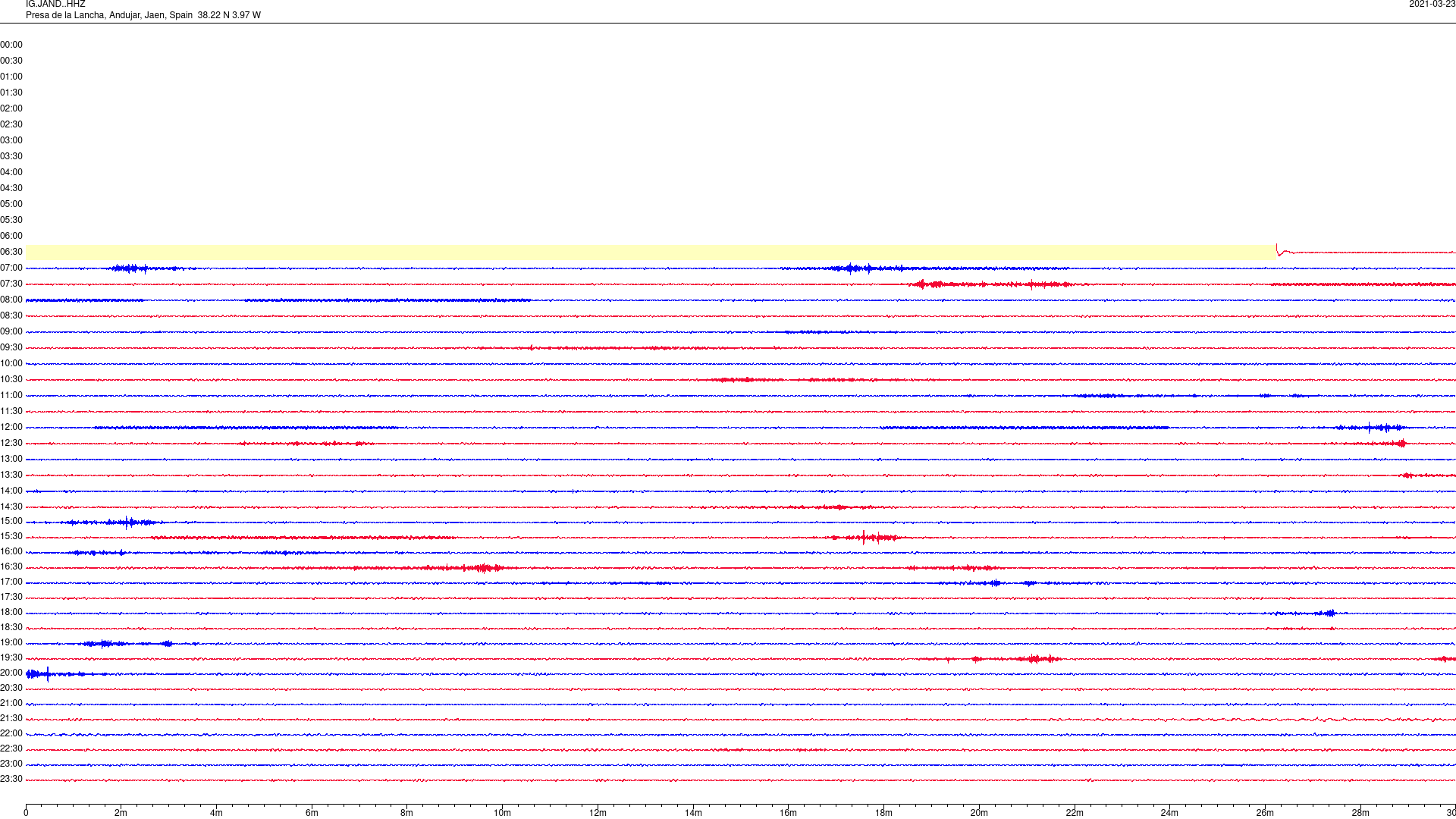1456x819 pixels.
Task: Click the date 2021-03-23 label
Action: [1432, 5]
